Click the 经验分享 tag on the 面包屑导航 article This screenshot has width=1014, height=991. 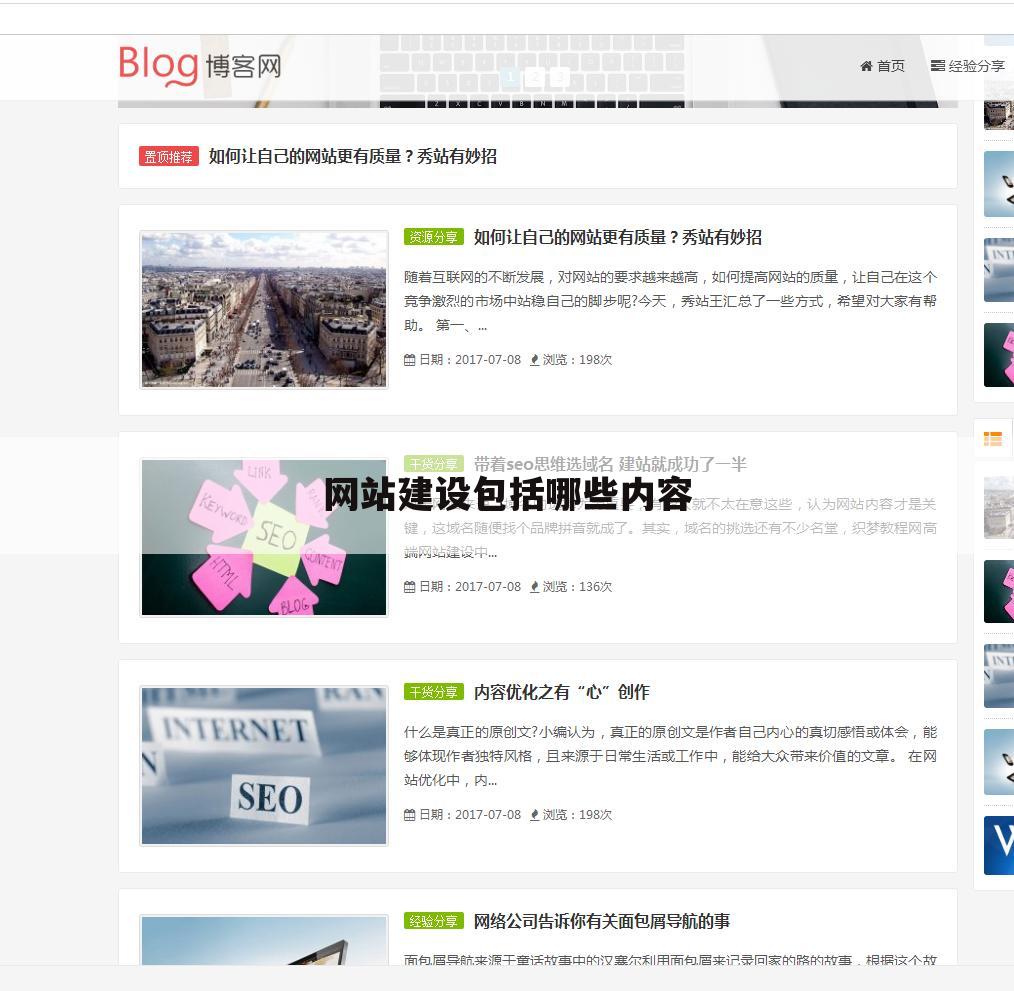pyautogui.click(x=433, y=921)
